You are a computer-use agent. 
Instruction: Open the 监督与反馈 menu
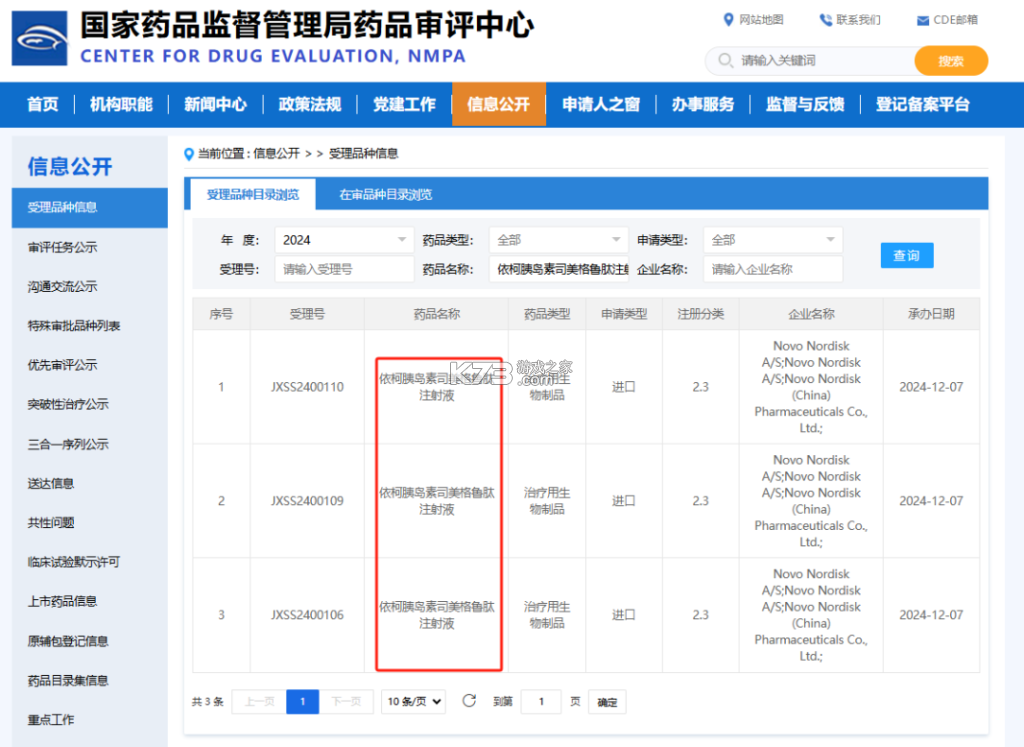click(x=805, y=104)
